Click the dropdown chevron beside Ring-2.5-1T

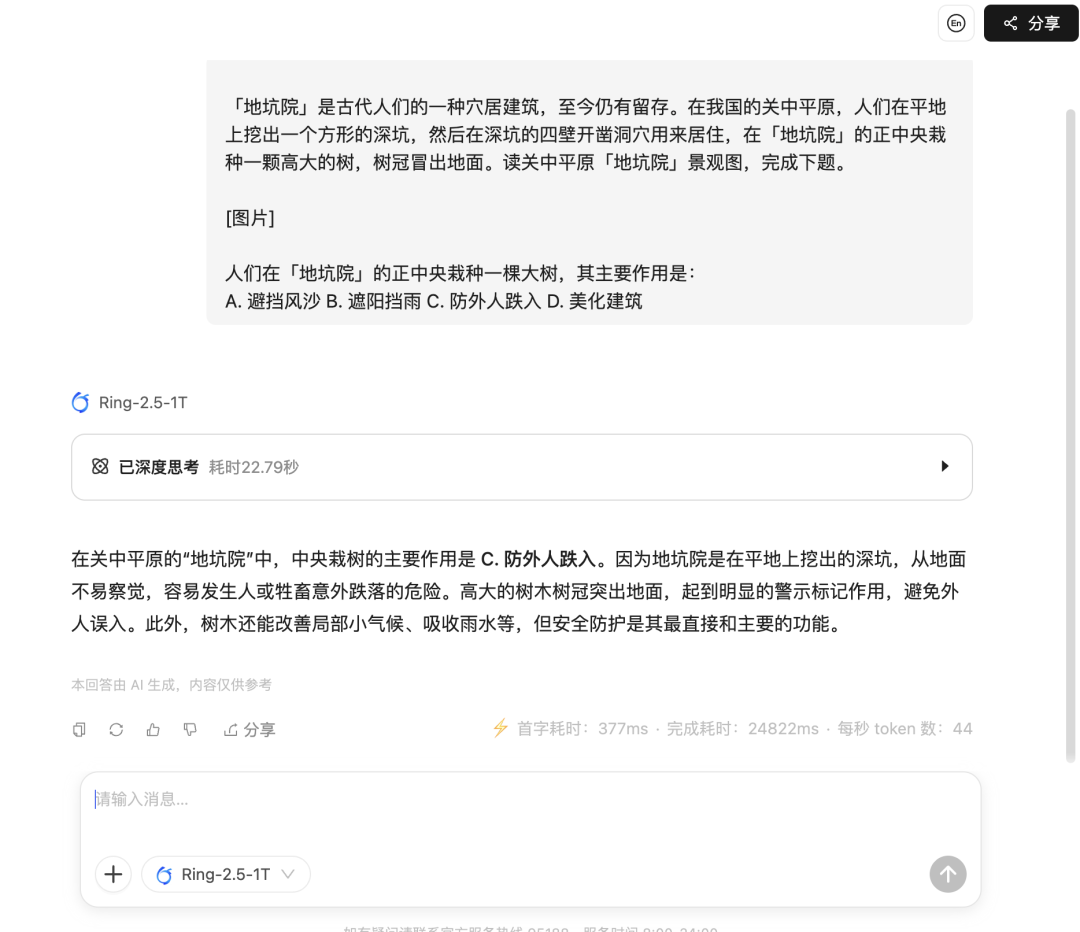(289, 874)
